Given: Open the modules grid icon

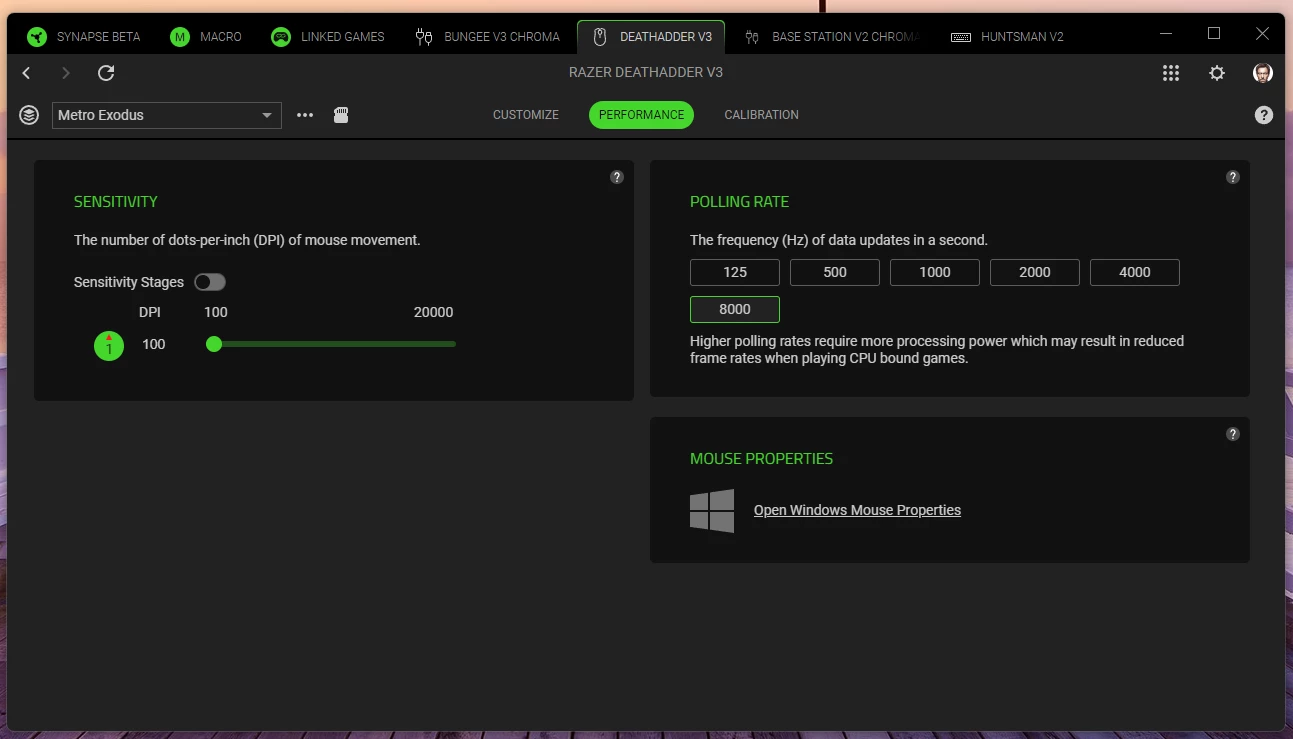Looking at the screenshot, I should 1171,73.
